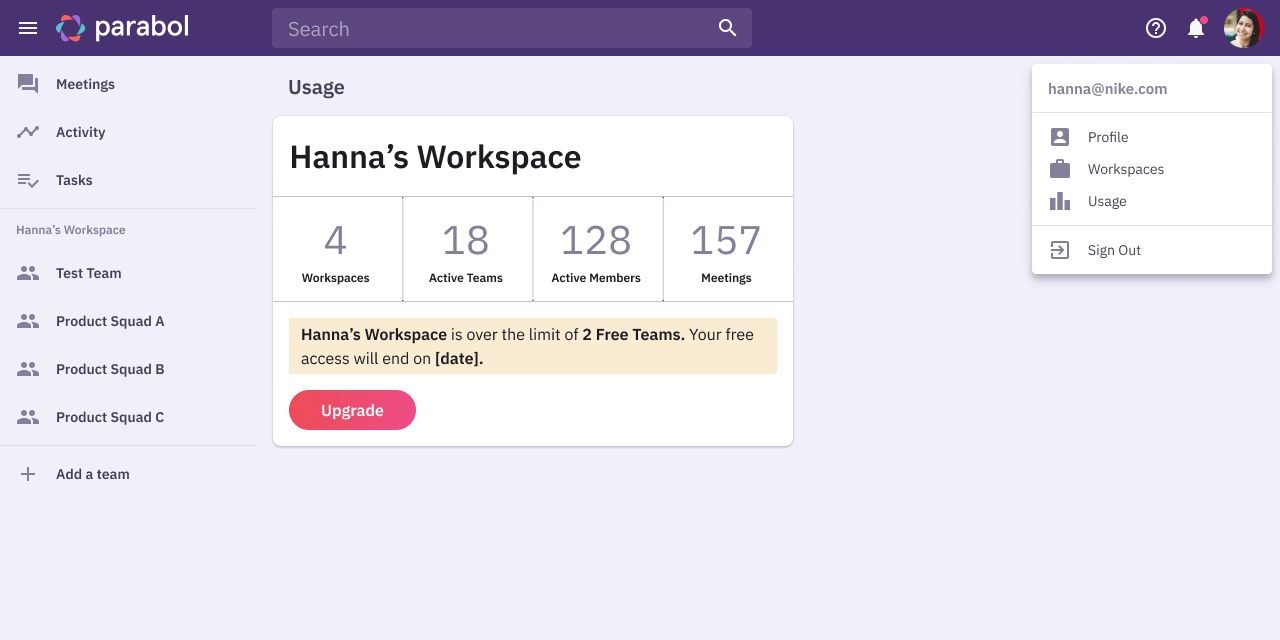Click the Upgrade button
The width and height of the screenshot is (1280, 640).
click(352, 410)
